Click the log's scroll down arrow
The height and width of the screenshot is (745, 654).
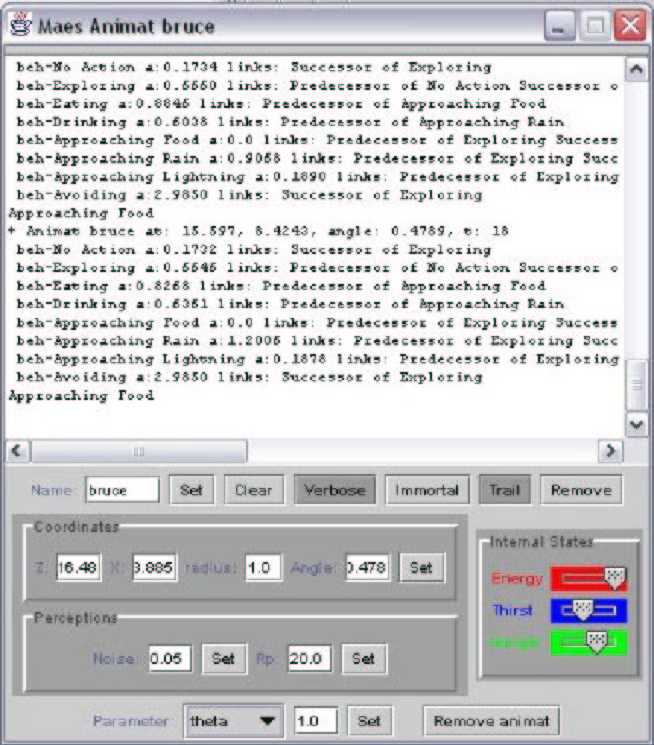pyautogui.click(x=636, y=424)
